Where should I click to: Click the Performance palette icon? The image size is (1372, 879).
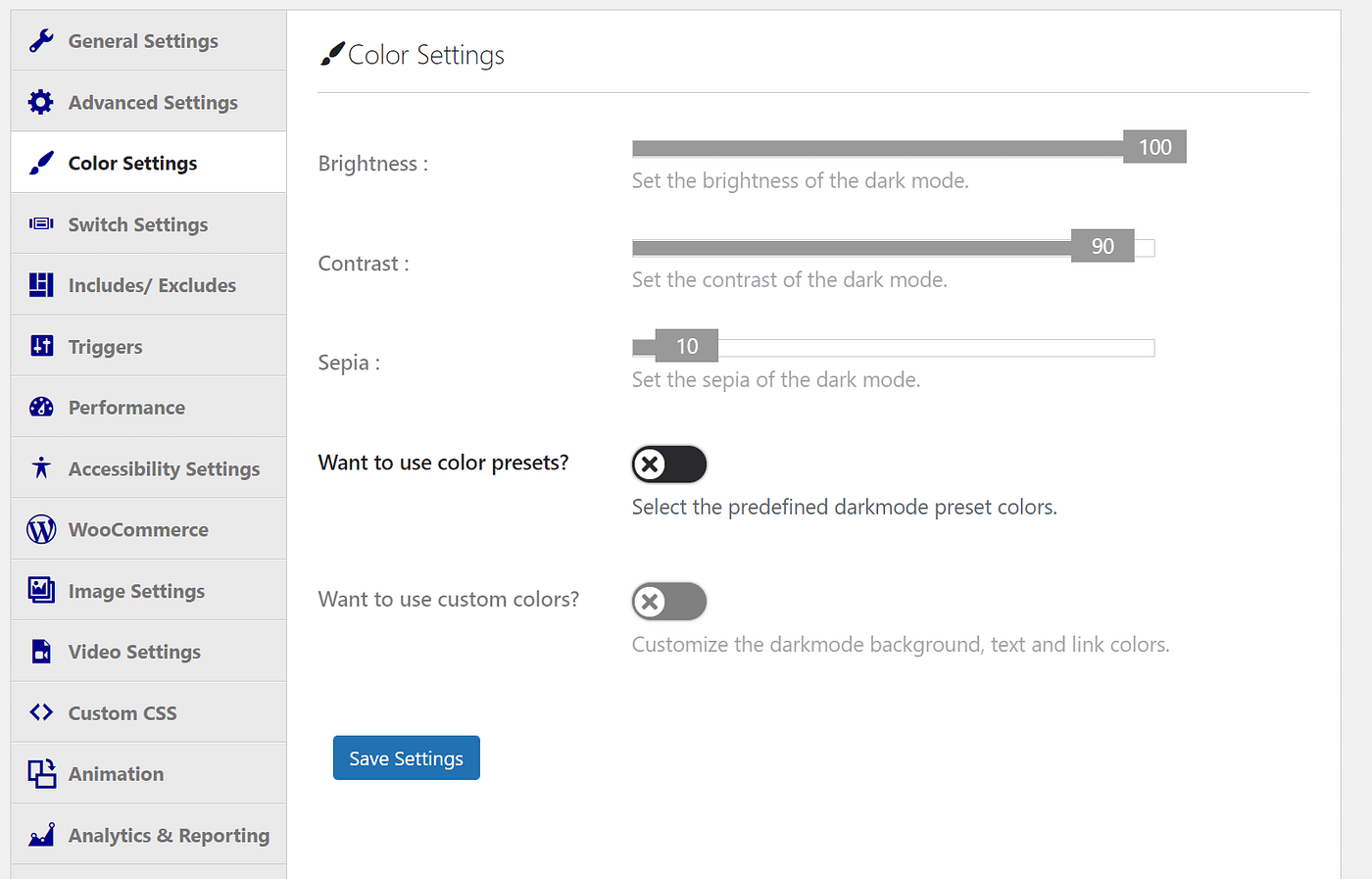pyautogui.click(x=40, y=406)
